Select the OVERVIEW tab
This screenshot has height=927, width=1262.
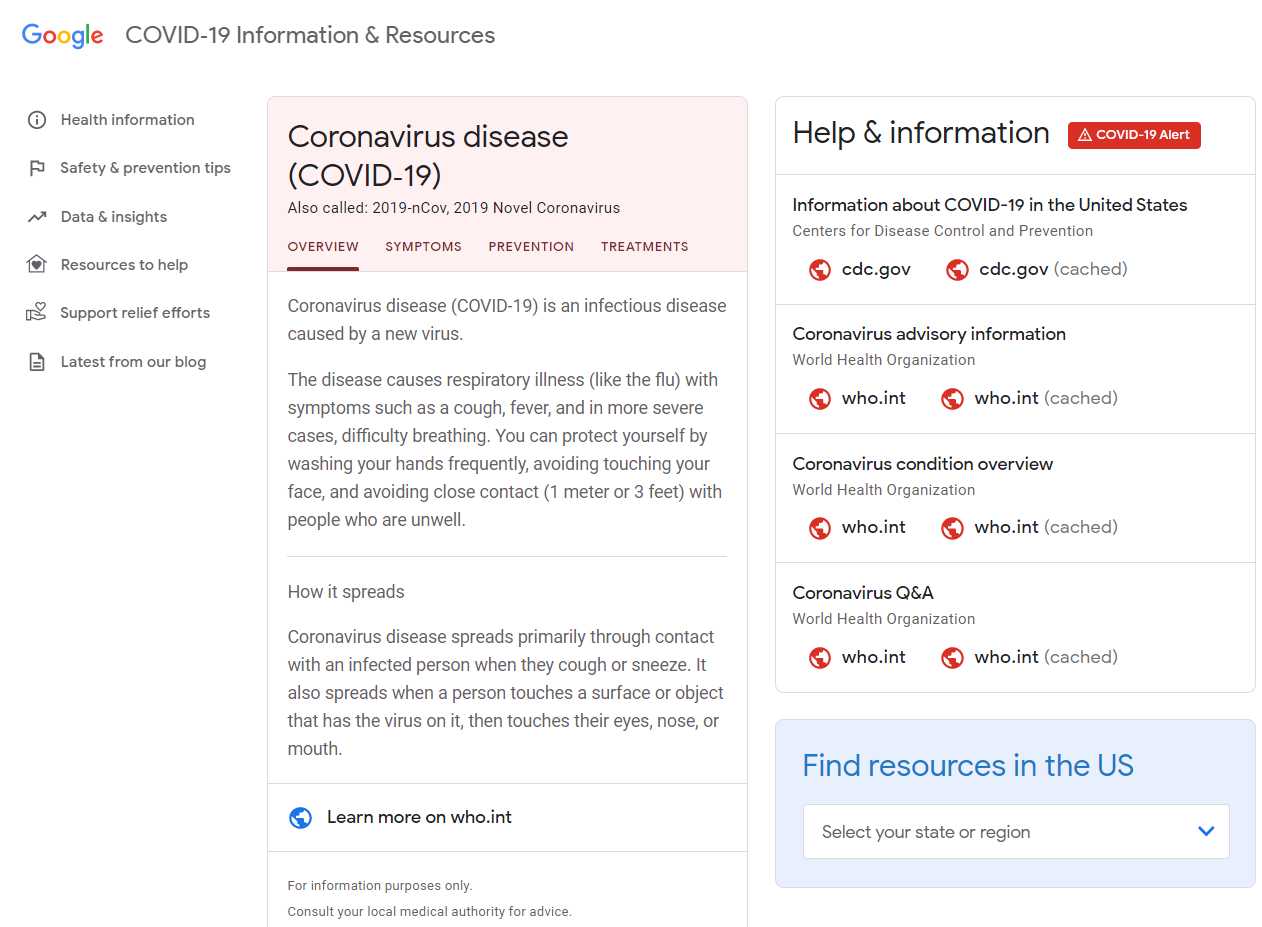click(x=323, y=247)
